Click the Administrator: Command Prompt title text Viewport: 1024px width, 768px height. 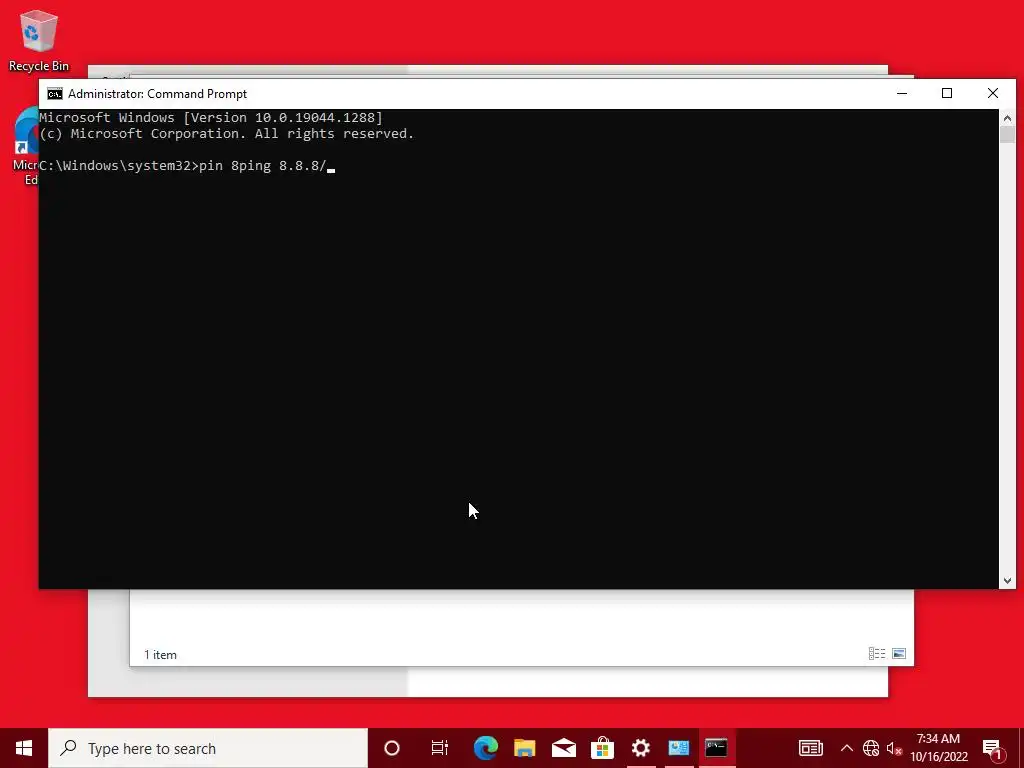157,94
